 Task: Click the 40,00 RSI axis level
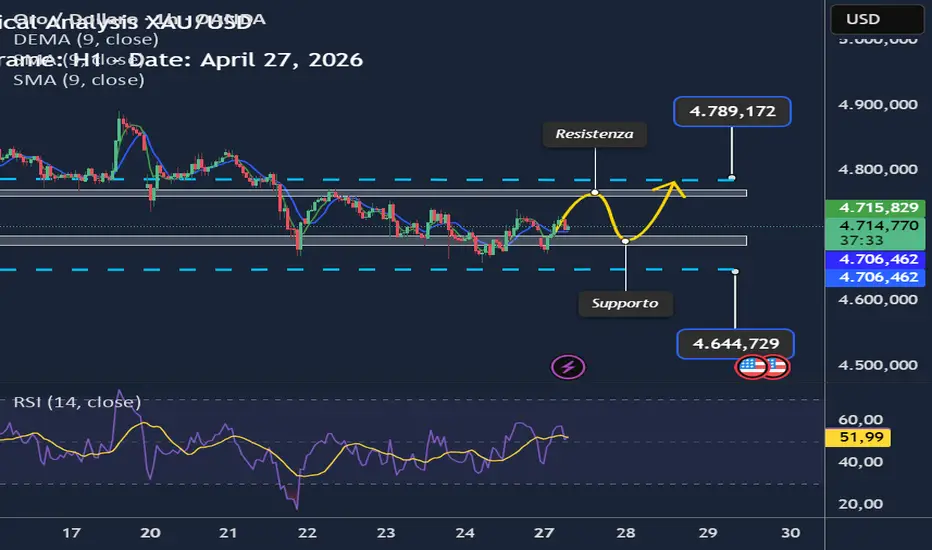pyautogui.click(x=860, y=462)
